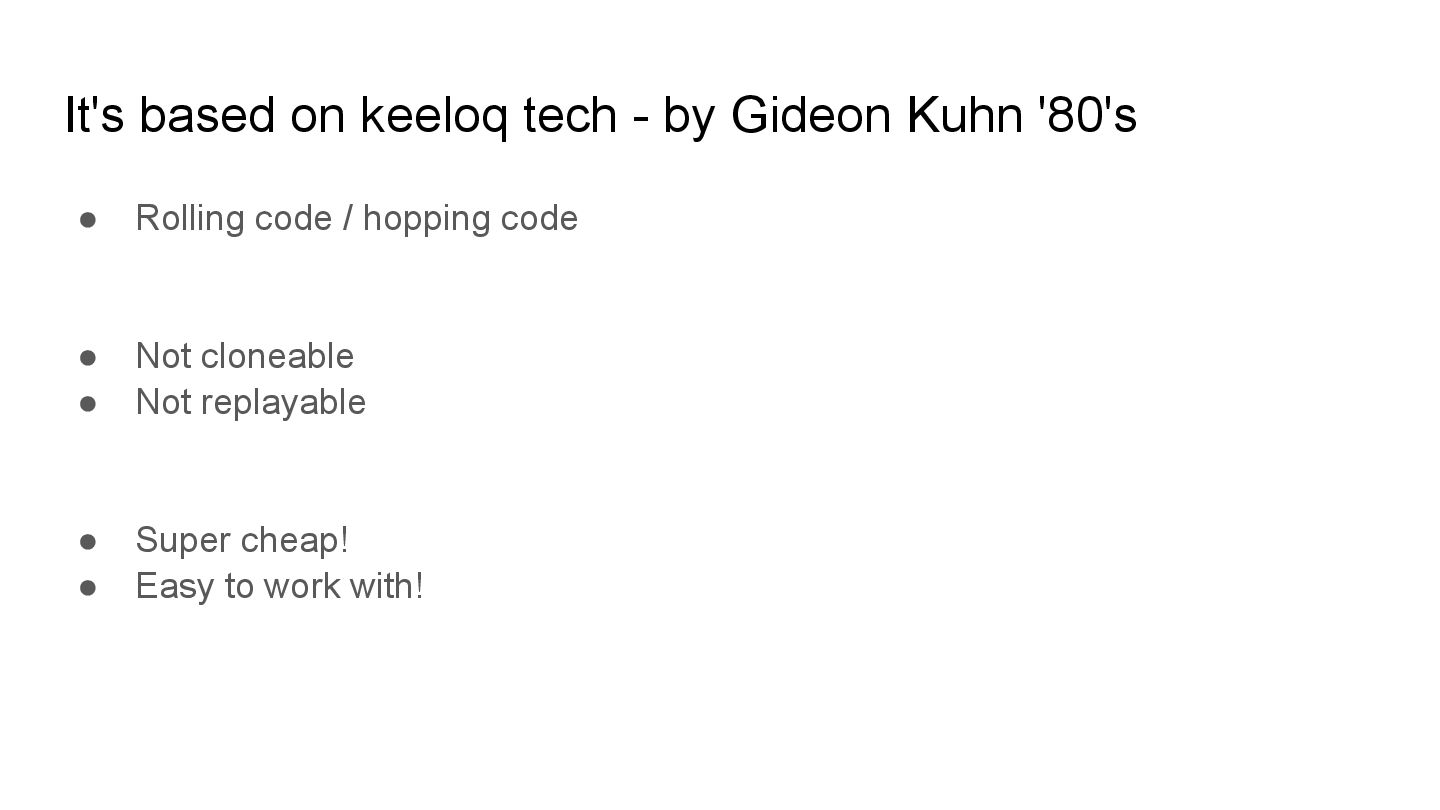Image resolution: width=1440 pixels, height=810 pixels.
Task: Click the slide title about keeloq tech
Action: pos(601,115)
